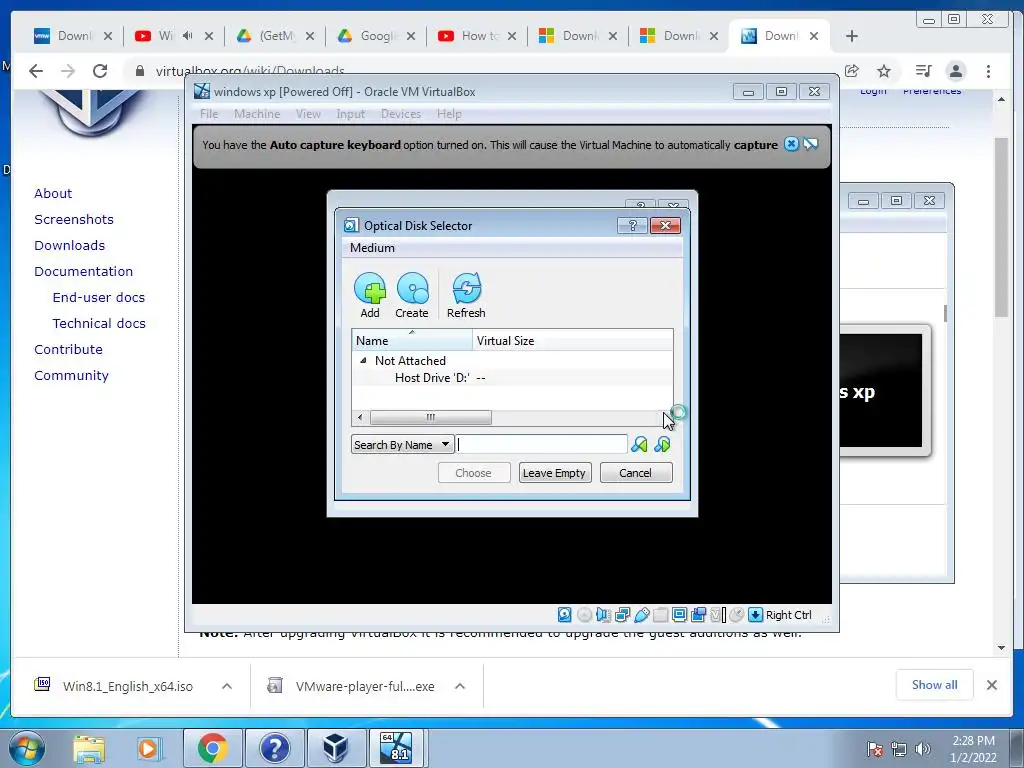Open the Devices menu in VM window
Screen dimensions: 1024x768
coord(400,114)
